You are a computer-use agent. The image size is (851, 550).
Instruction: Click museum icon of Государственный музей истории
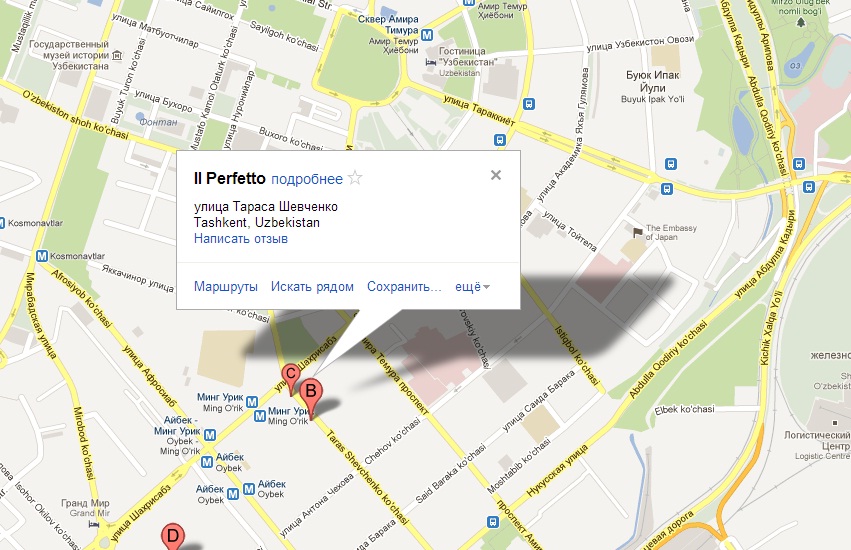pos(117,55)
